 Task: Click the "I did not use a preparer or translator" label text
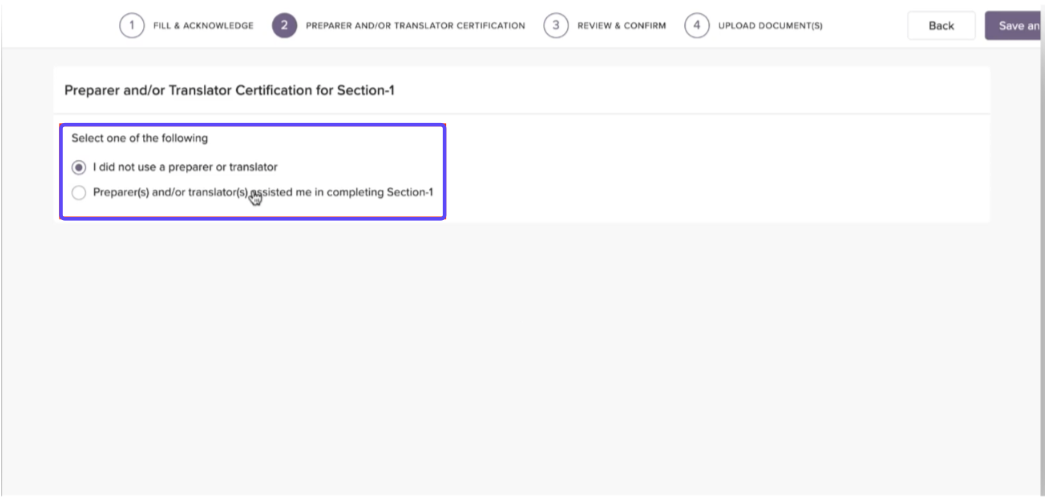tap(185, 167)
